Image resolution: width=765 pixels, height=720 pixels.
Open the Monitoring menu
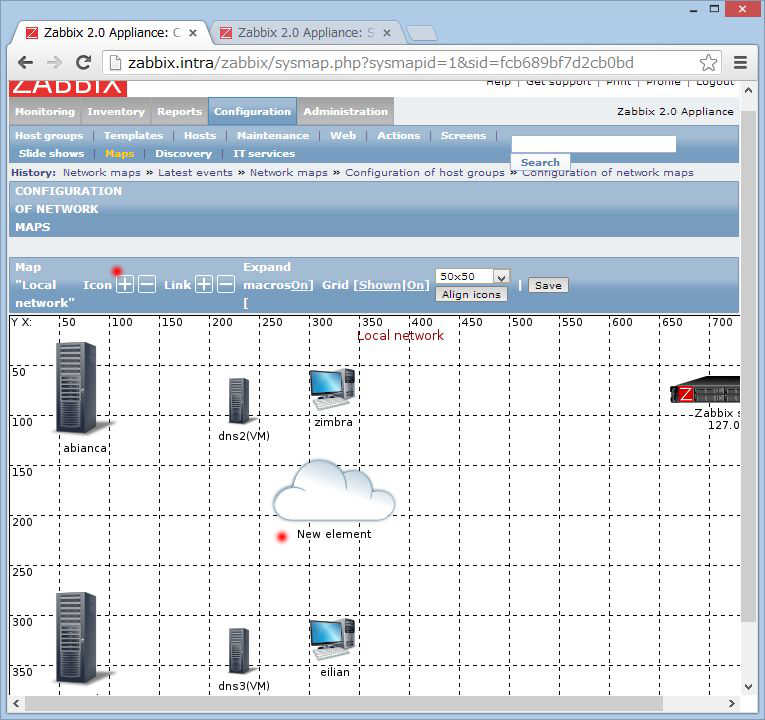[x=45, y=111]
